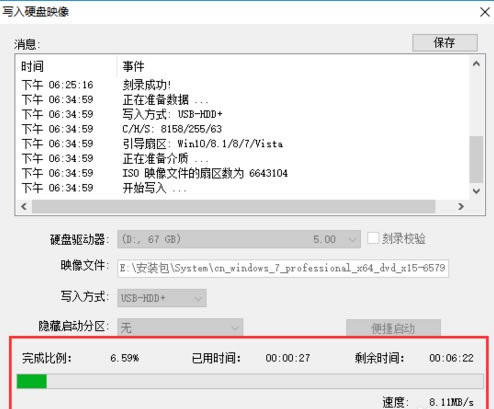This screenshot has height=409, width=494.
Task: Select the C/H/S: 8158/255/63 log row
Action: [243, 129]
